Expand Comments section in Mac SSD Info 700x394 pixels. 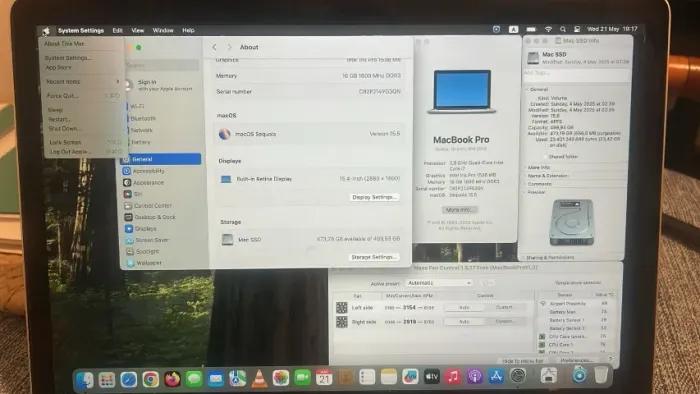click(x=525, y=184)
